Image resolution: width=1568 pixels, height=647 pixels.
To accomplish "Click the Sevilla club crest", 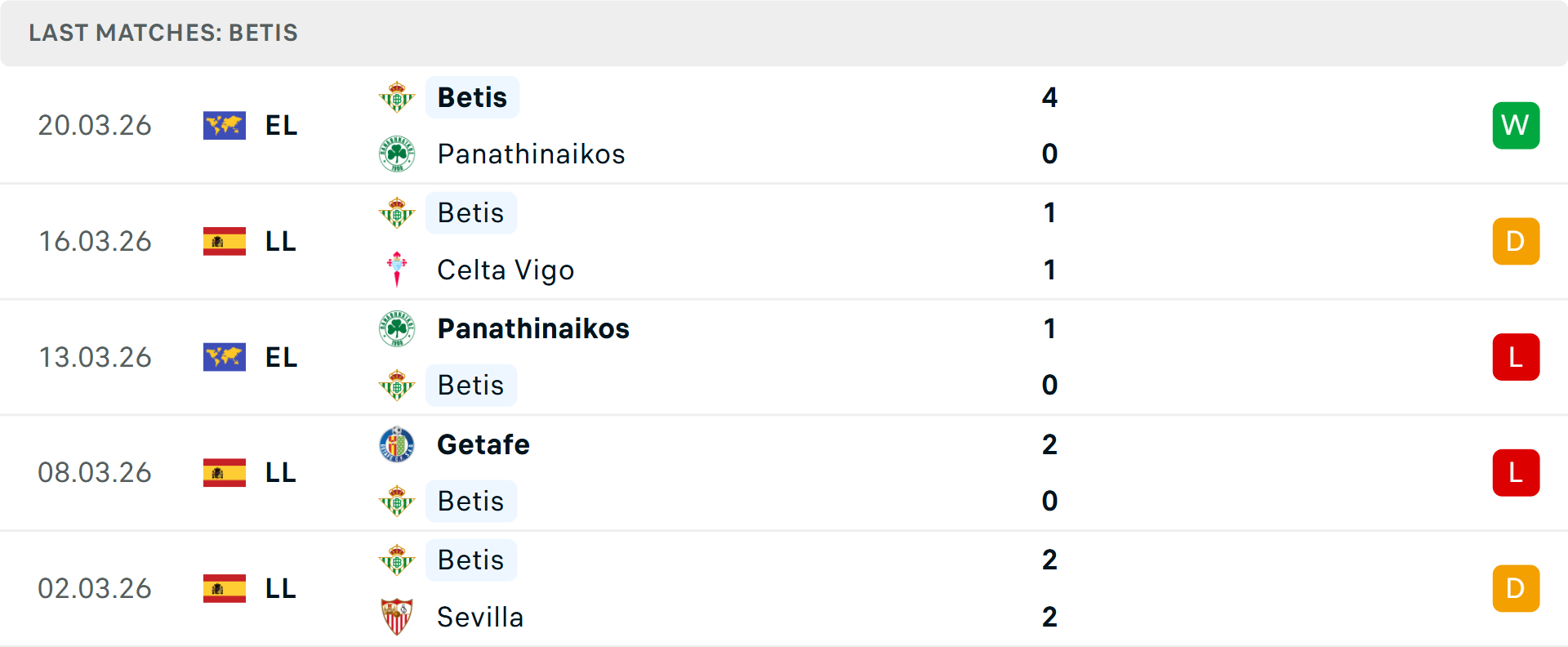I will pos(397,617).
